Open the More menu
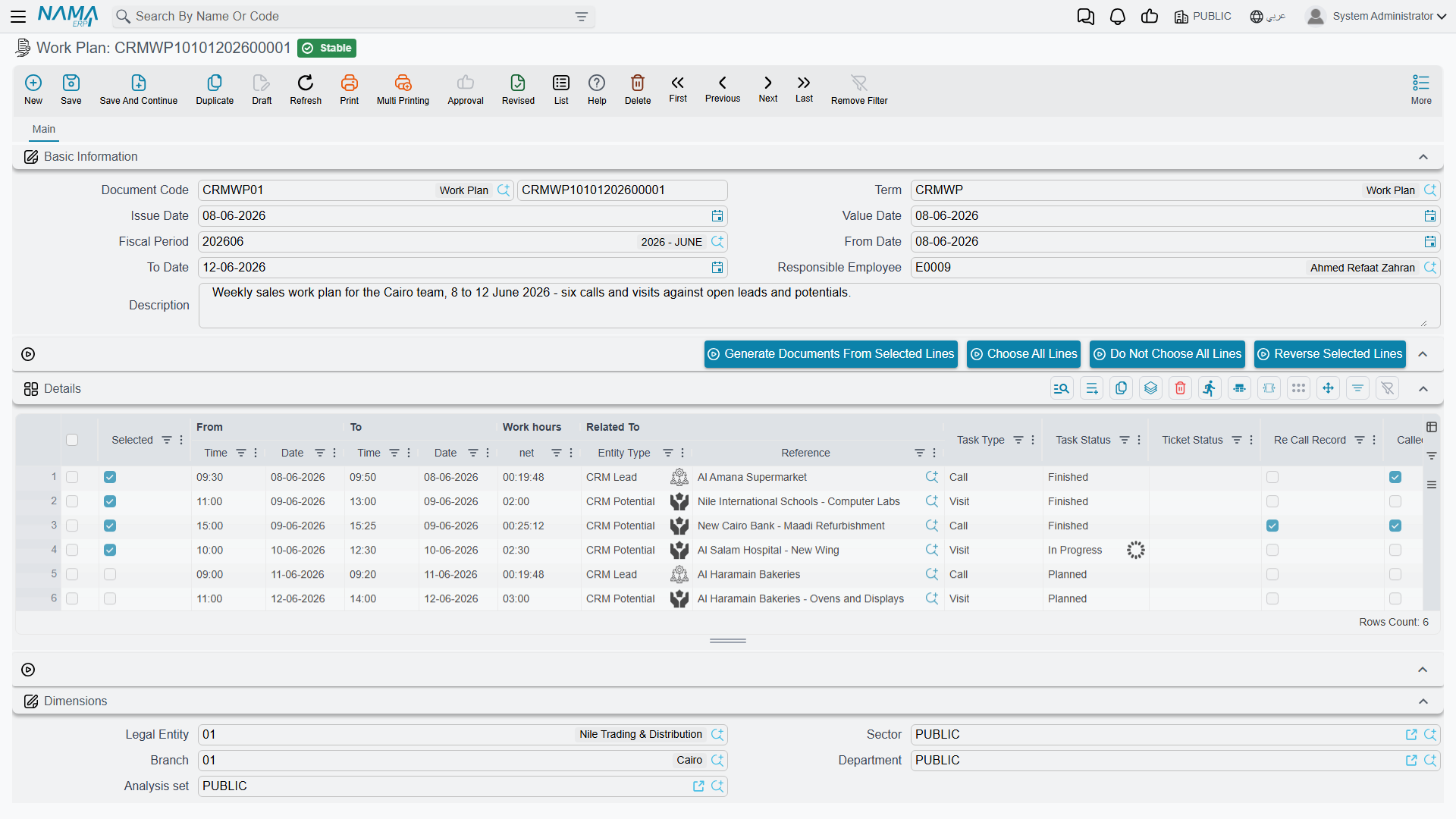The width and height of the screenshot is (1456, 819). click(1421, 89)
